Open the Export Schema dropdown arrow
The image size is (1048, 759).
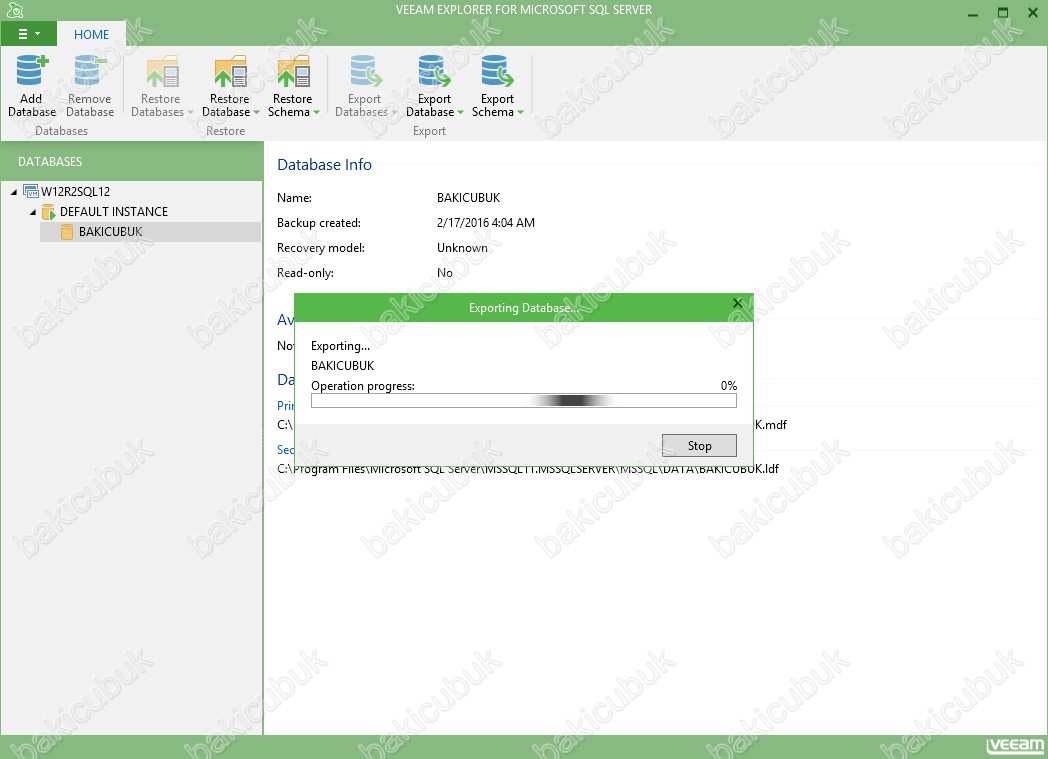tap(520, 112)
